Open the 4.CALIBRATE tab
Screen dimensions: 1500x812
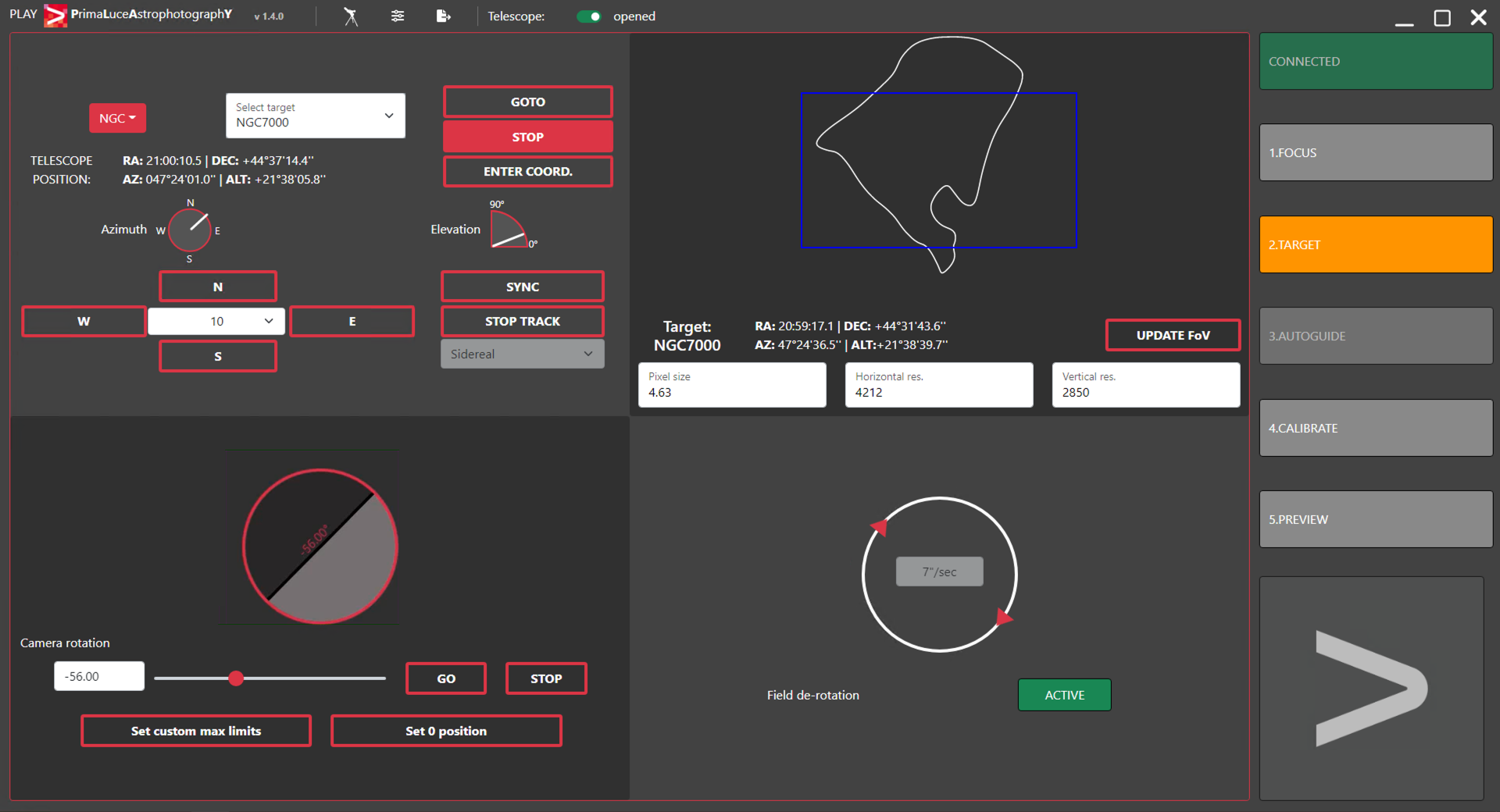[1375, 428]
